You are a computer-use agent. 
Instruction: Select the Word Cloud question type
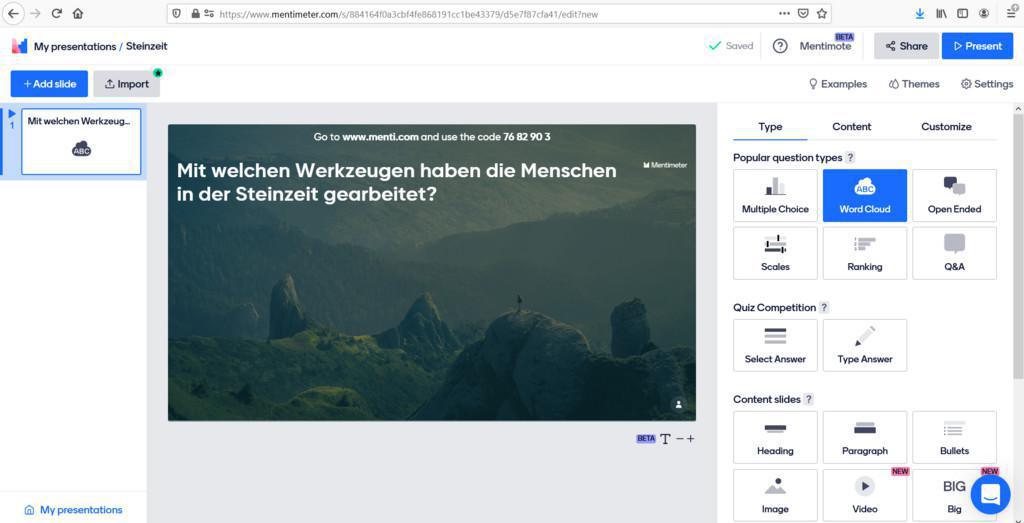pyautogui.click(x=865, y=195)
